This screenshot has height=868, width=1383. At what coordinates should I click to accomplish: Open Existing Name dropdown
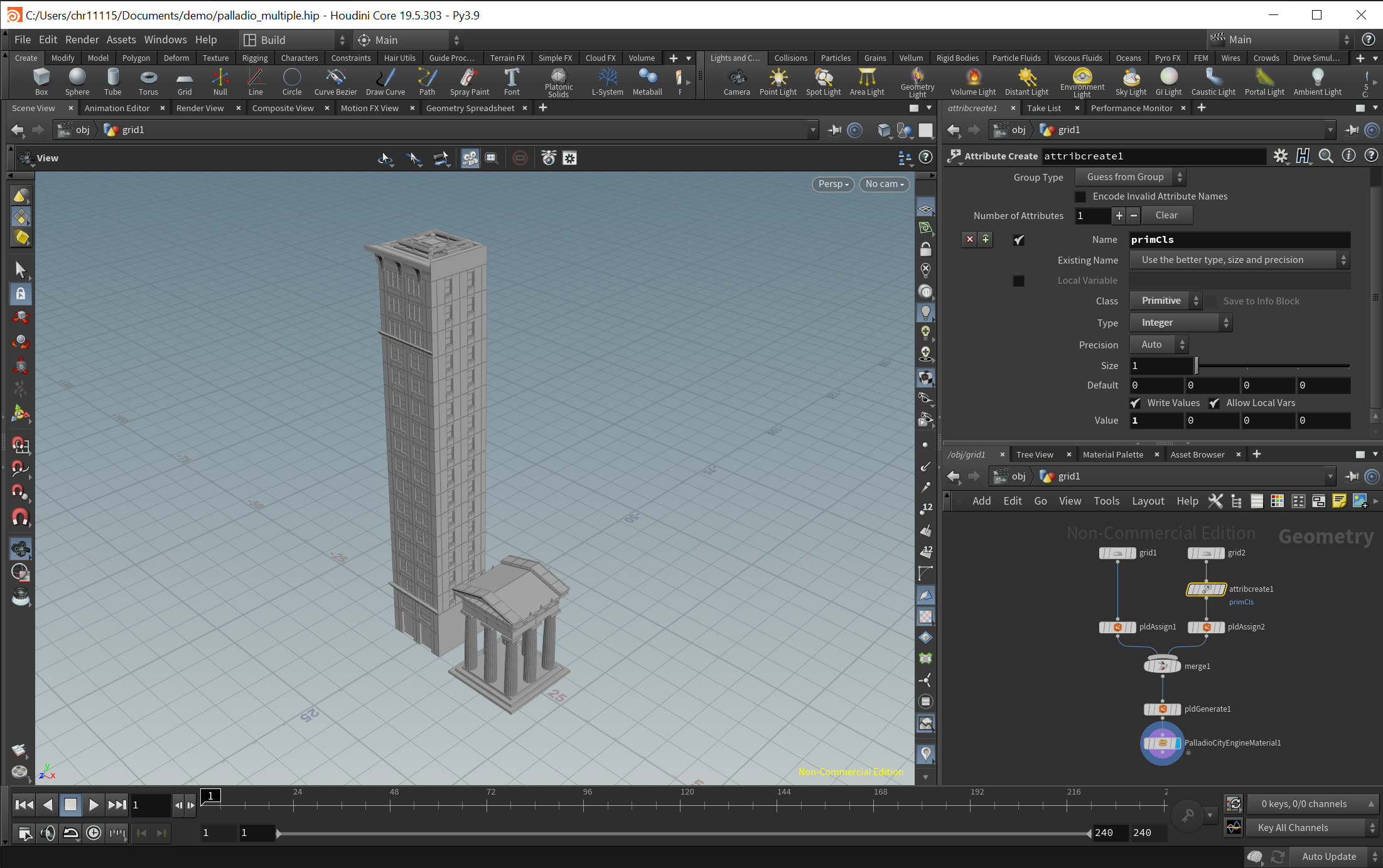point(1239,260)
